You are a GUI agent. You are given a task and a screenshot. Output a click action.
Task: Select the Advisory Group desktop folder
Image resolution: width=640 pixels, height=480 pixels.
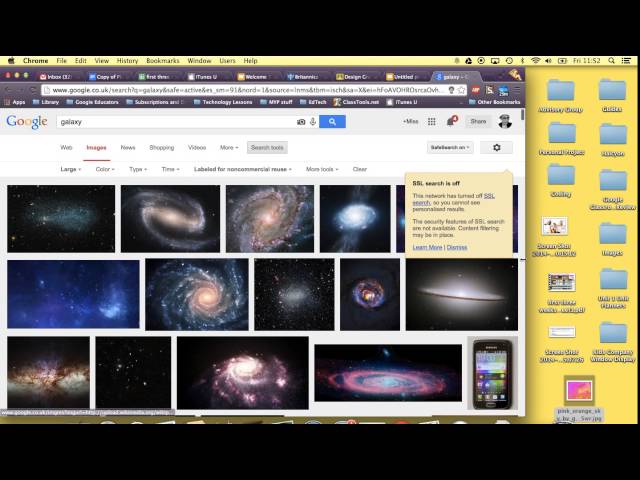[560, 96]
